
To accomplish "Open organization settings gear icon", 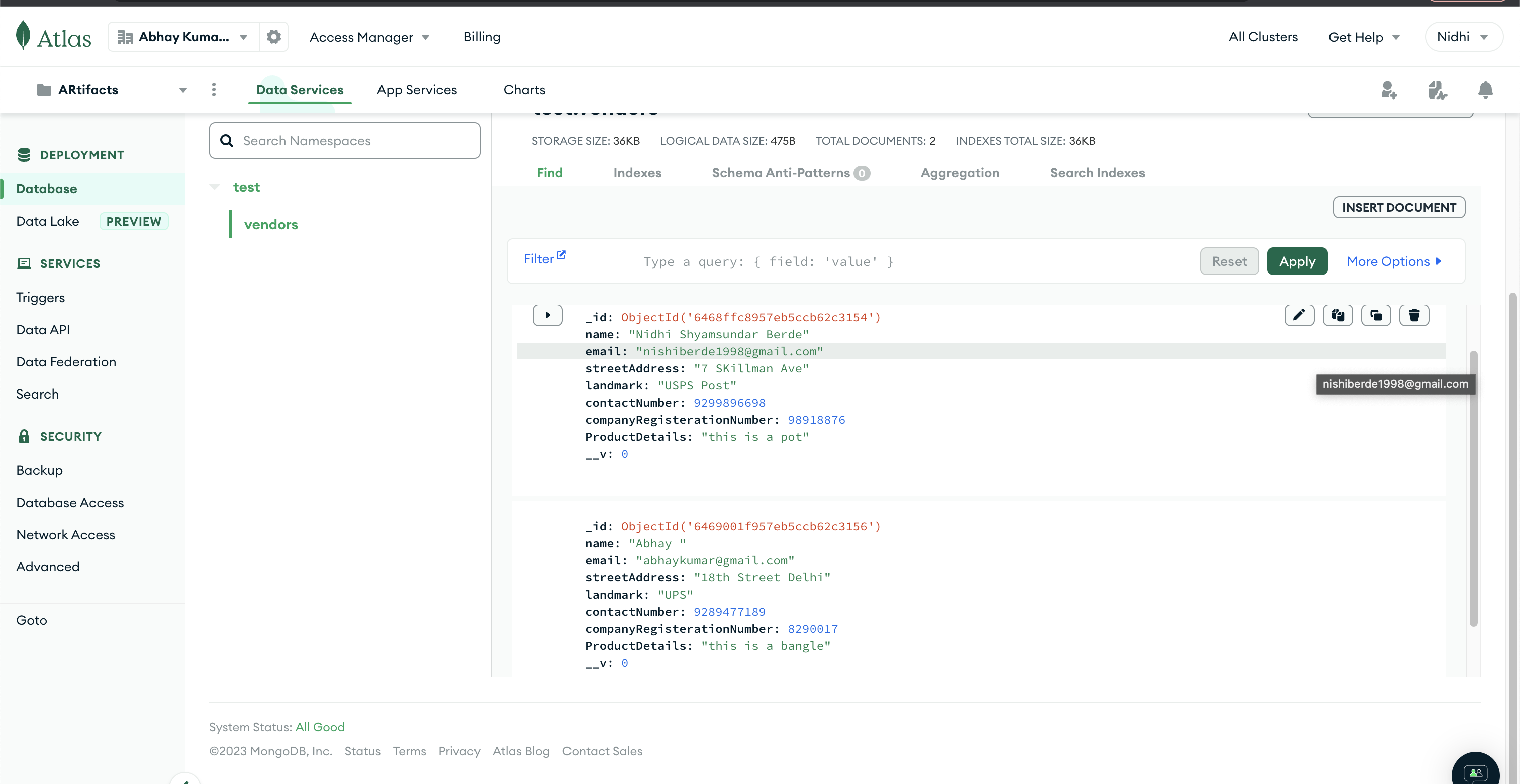I will [x=274, y=37].
